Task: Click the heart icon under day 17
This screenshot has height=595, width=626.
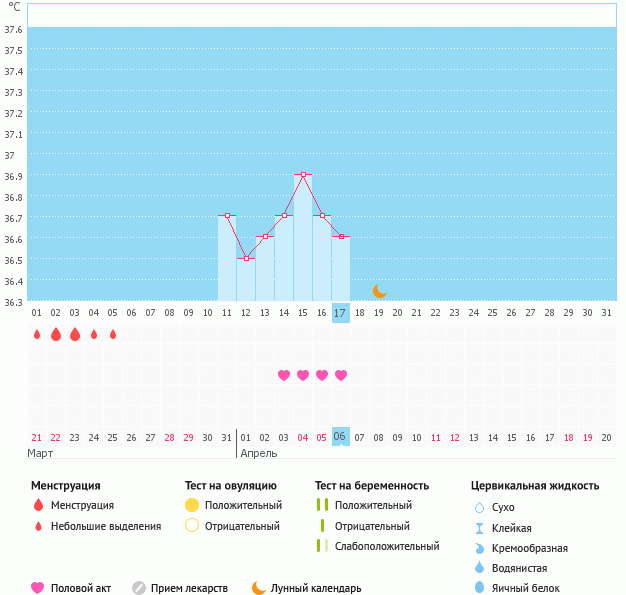Action: pyautogui.click(x=341, y=375)
